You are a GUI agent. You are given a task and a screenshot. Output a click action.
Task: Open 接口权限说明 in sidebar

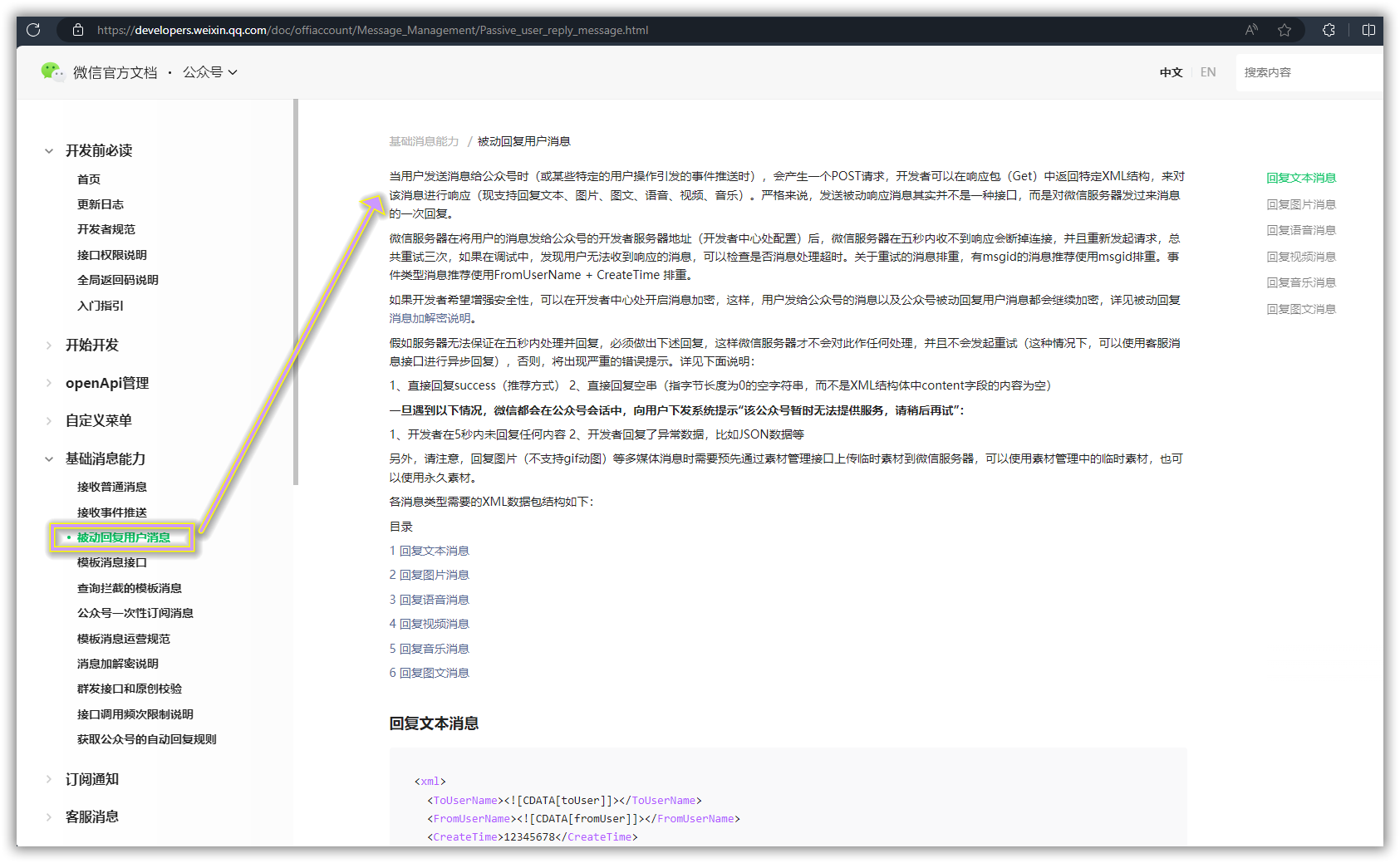pos(112,255)
